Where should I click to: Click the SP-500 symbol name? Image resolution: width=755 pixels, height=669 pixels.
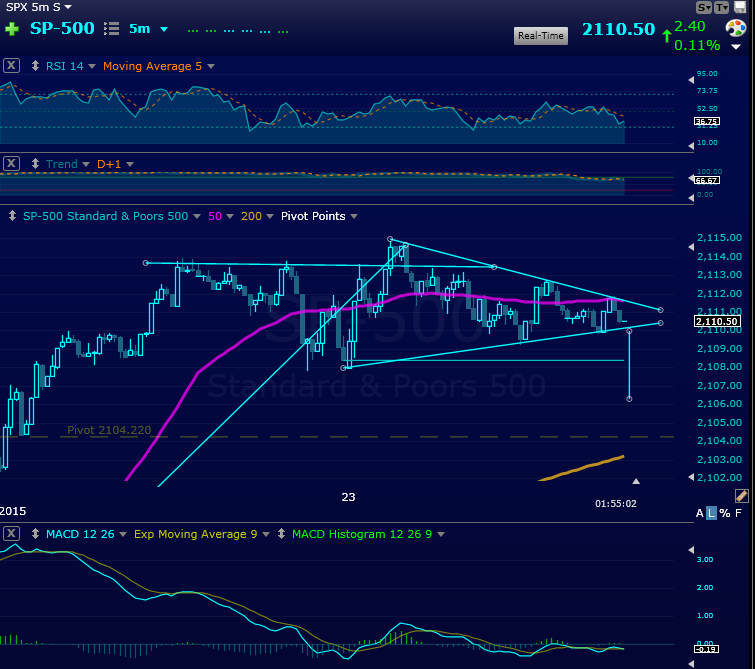(x=62, y=28)
